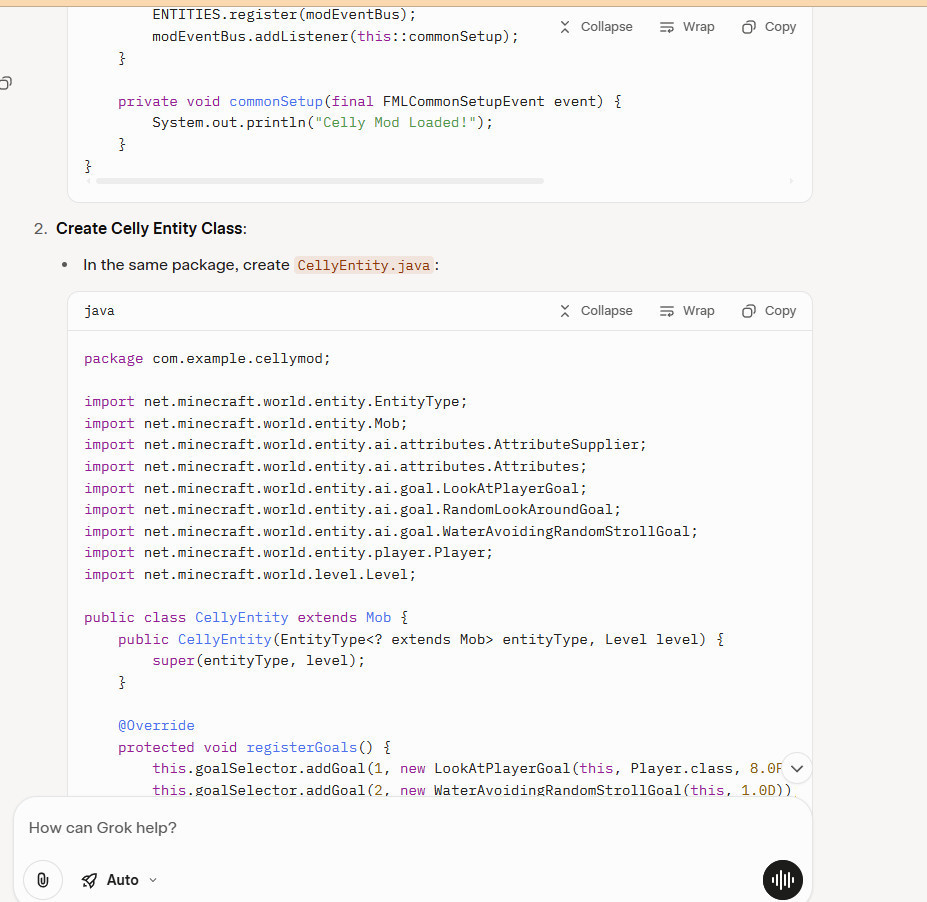Click 'package com.example.cellymod;' line
This screenshot has width=927, height=902.
pos(207,359)
